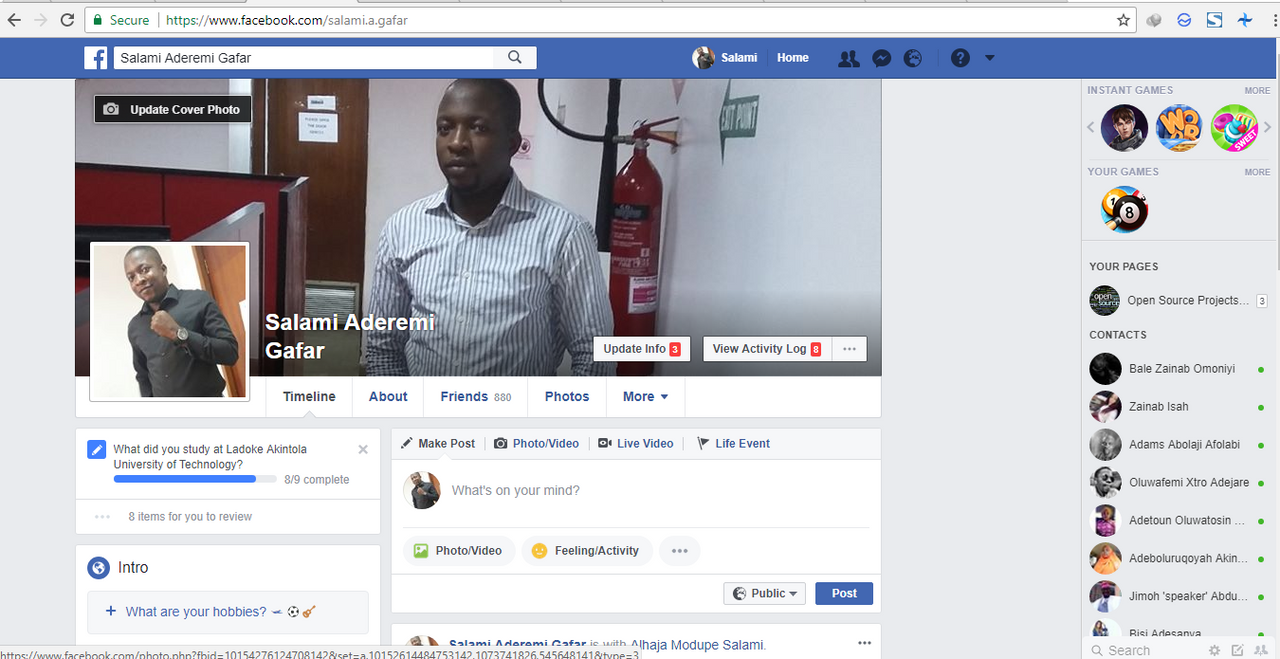1280x659 pixels.
Task: Click chat Search field at bottom
Action: (1145, 650)
